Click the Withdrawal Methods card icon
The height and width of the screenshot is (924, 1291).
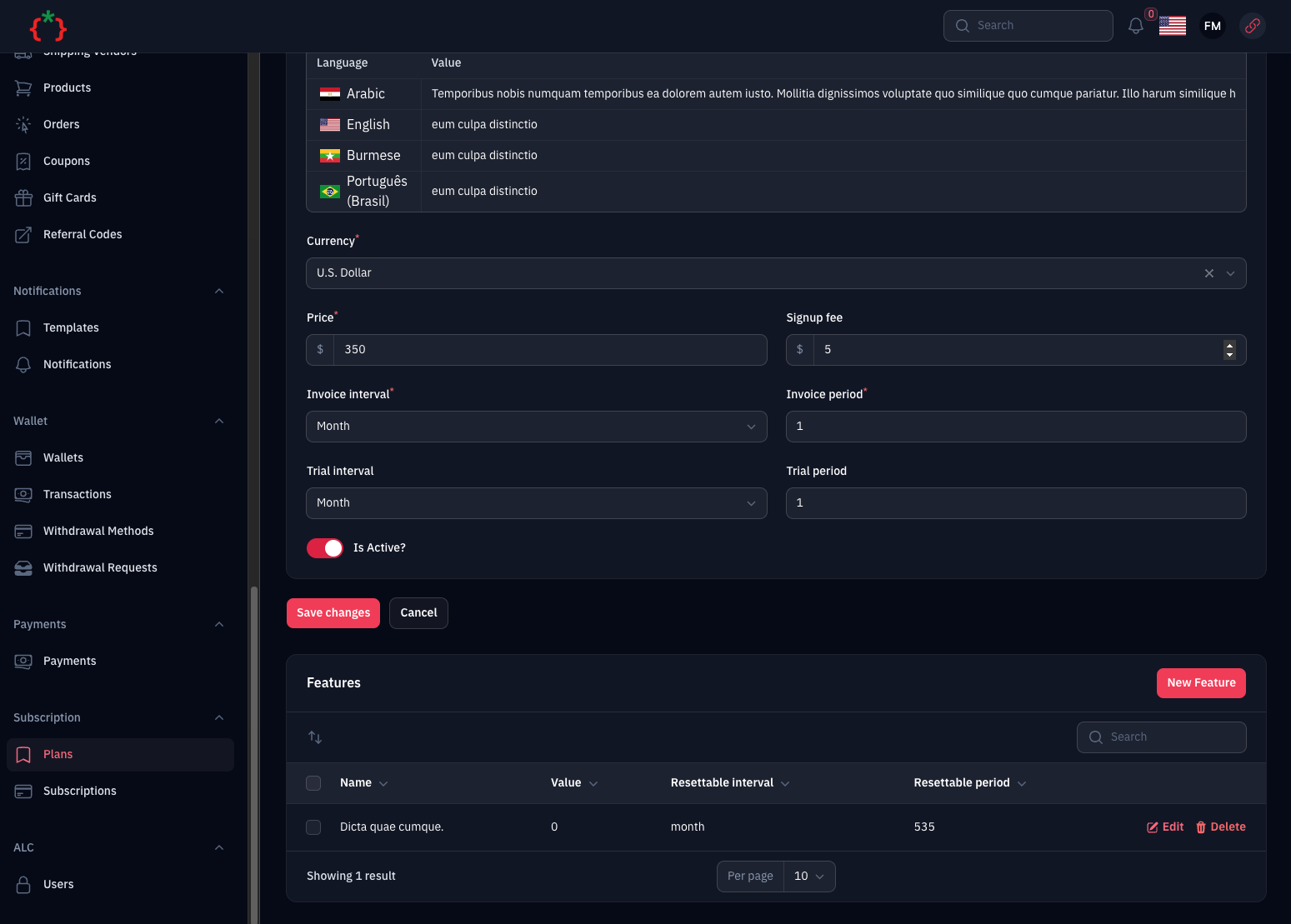[23, 532]
